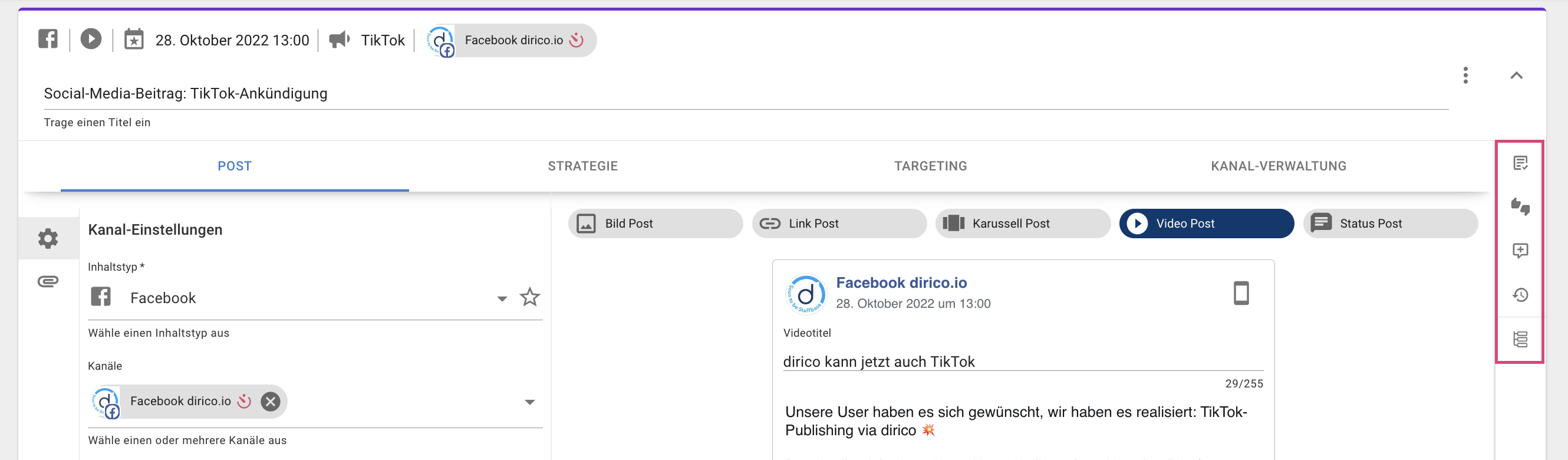
Task: Click post text starting Unsere User haben
Action: point(1015,421)
